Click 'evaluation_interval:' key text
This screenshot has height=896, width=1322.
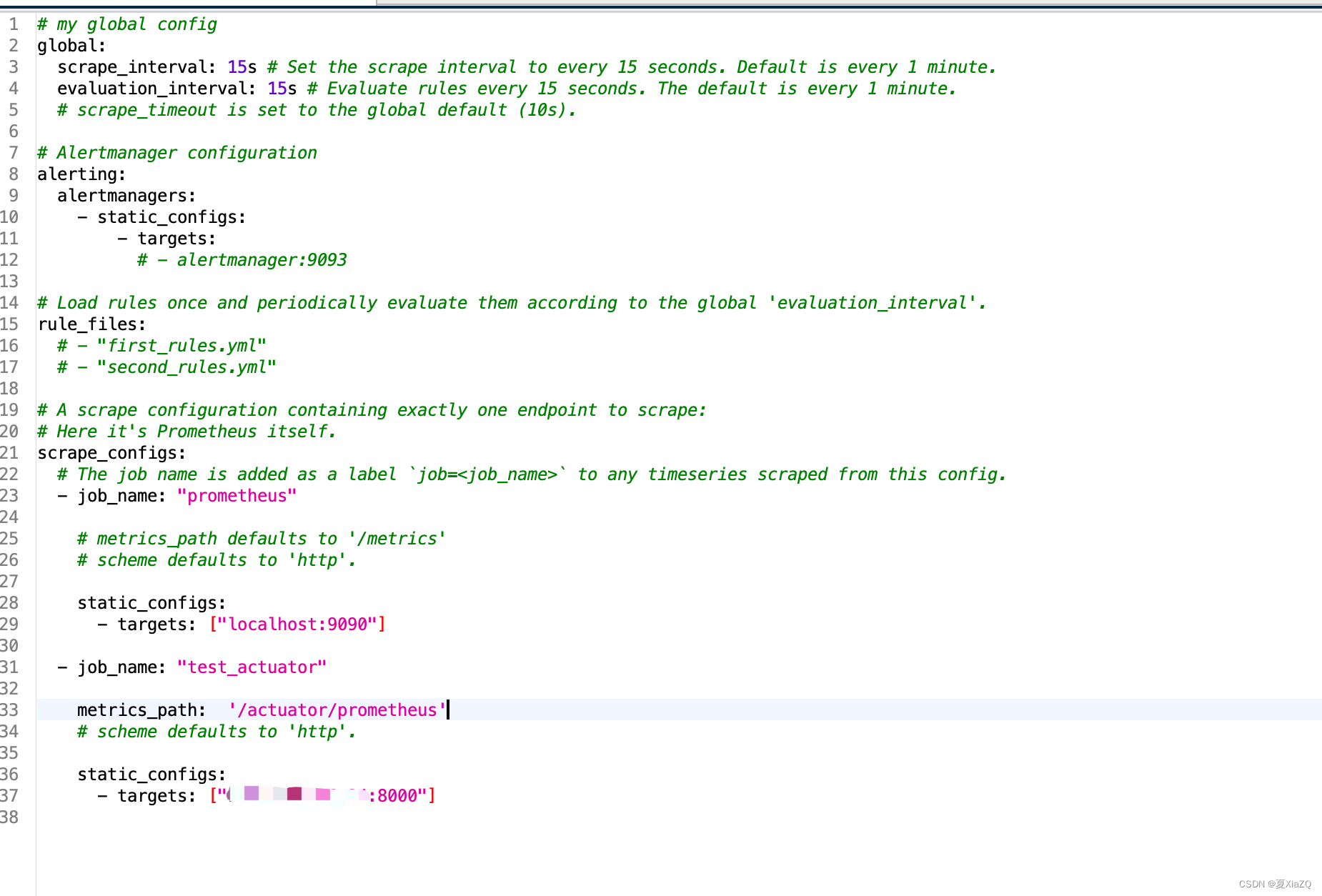pyautogui.click(x=156, y=89)
